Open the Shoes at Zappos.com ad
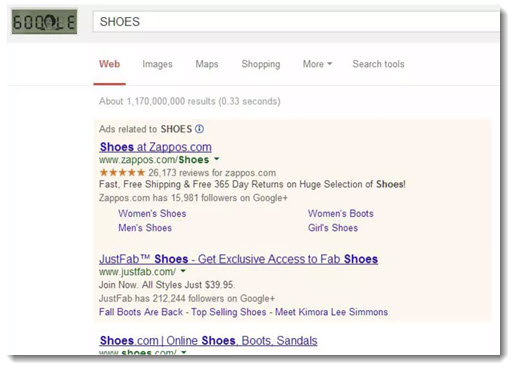This screenshot has height=370, width=515. pos(155,147)
